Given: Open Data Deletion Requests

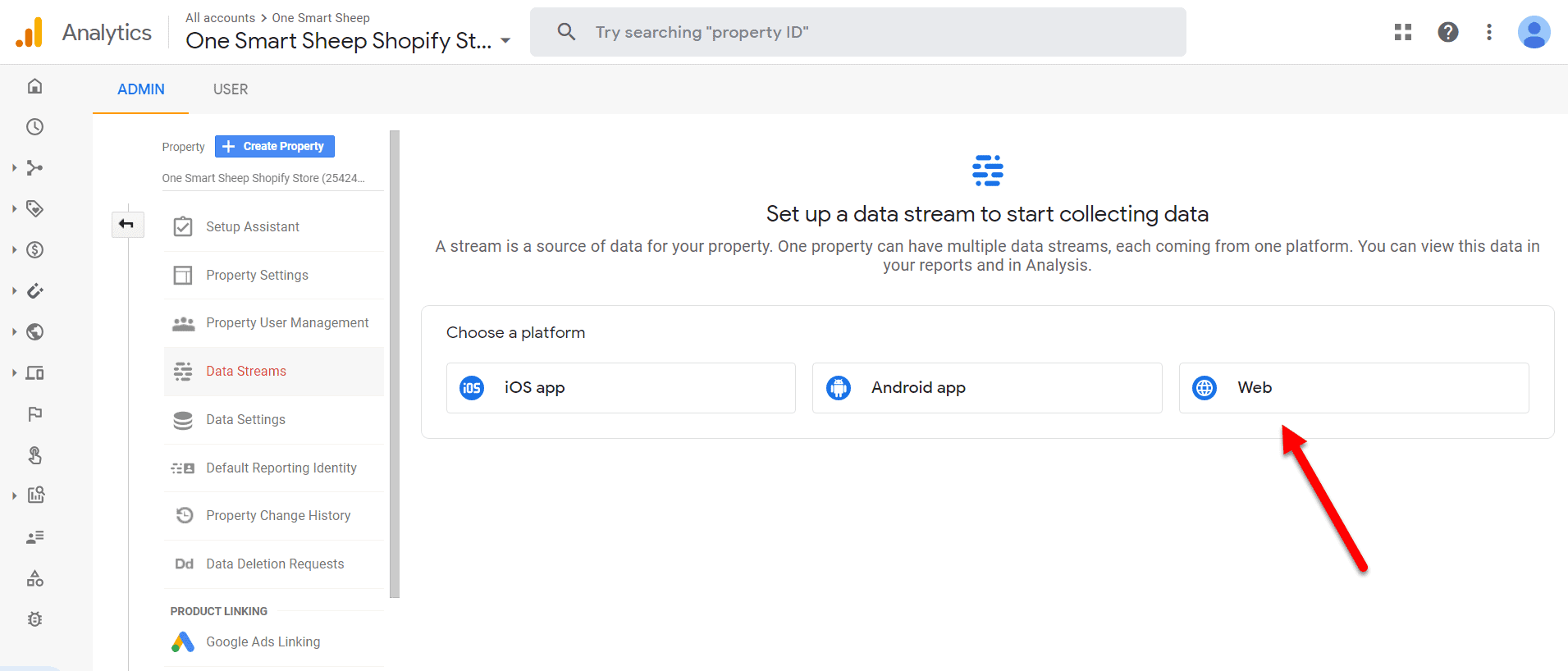Looking at the screenshot, I should 274,564.
